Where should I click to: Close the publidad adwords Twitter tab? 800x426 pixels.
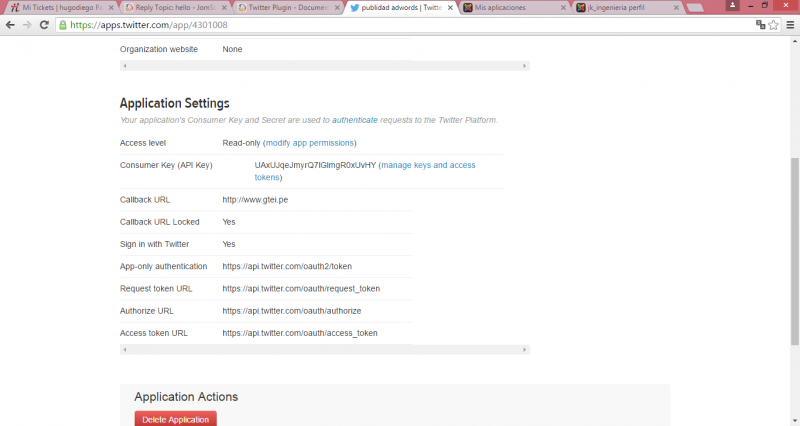[x=450, y=8]
